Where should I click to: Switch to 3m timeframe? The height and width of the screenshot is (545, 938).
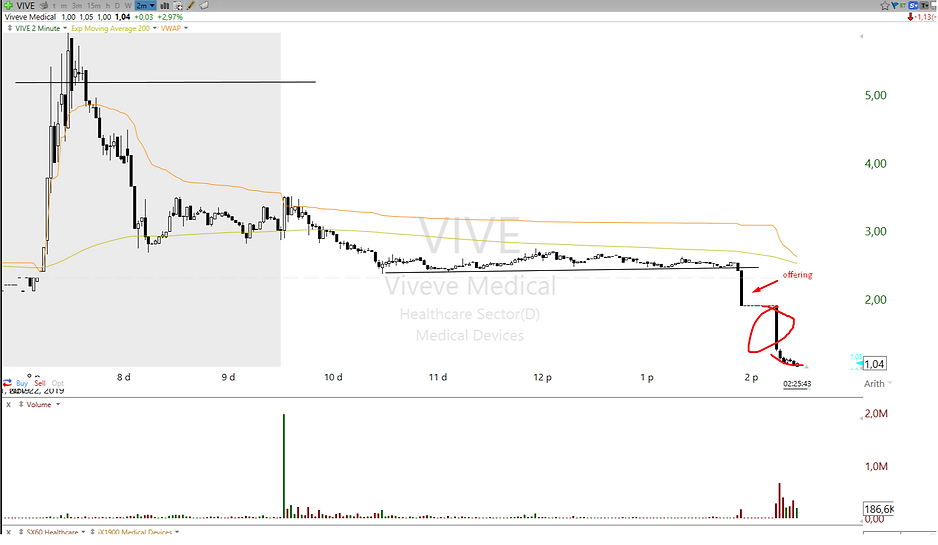[77, 6]
